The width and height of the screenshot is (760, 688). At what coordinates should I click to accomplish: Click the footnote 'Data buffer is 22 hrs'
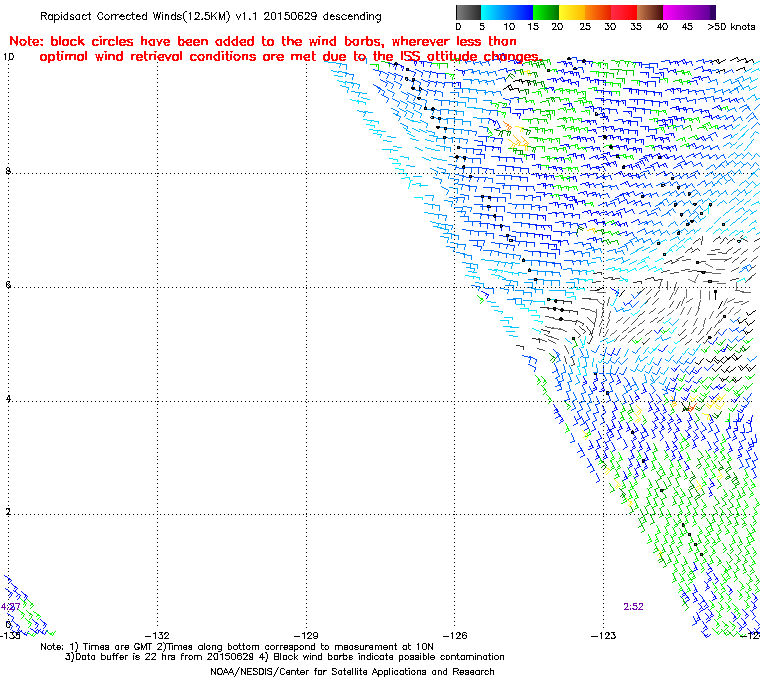125,657
